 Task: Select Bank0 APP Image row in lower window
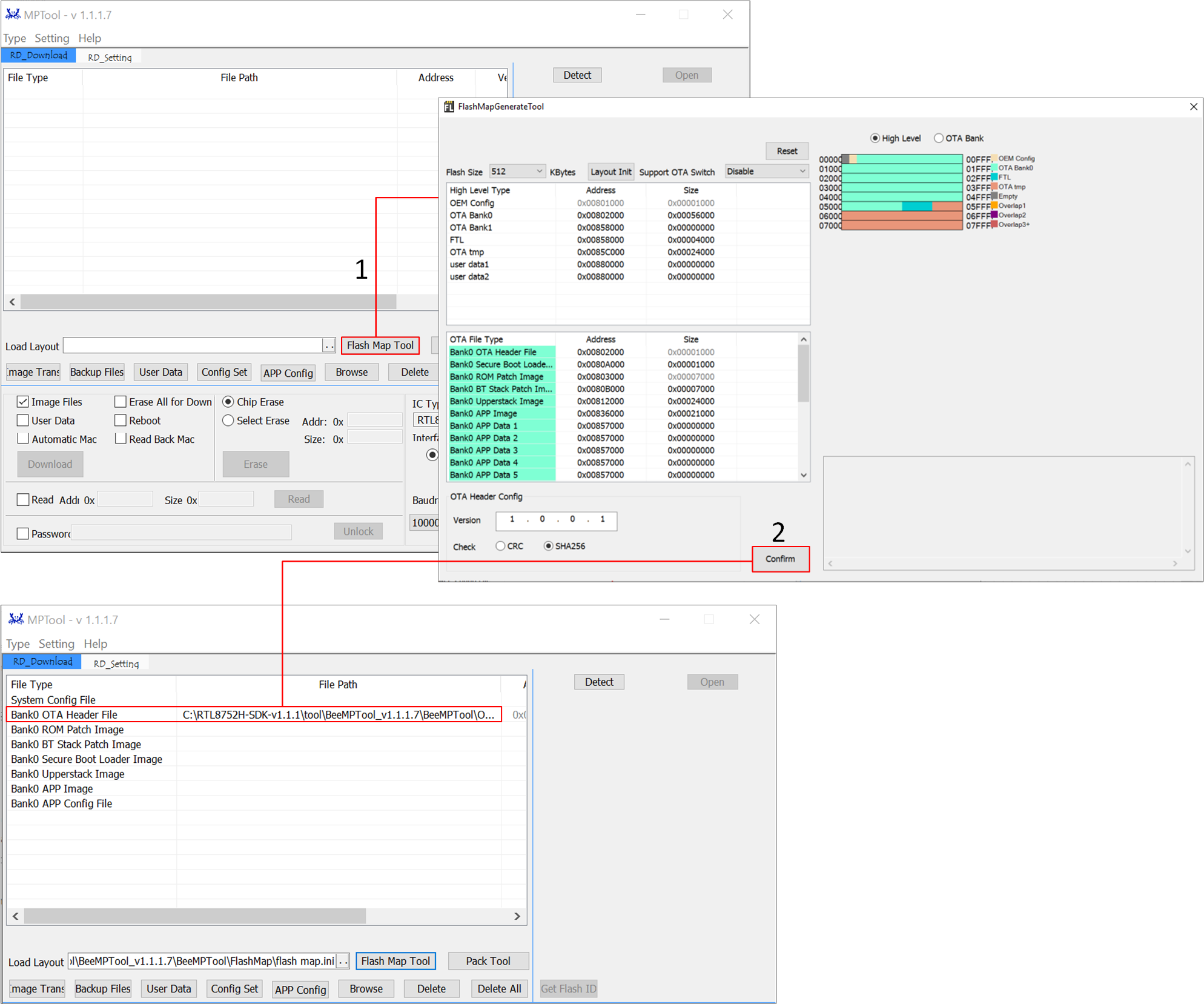click(x=266, y=788)
